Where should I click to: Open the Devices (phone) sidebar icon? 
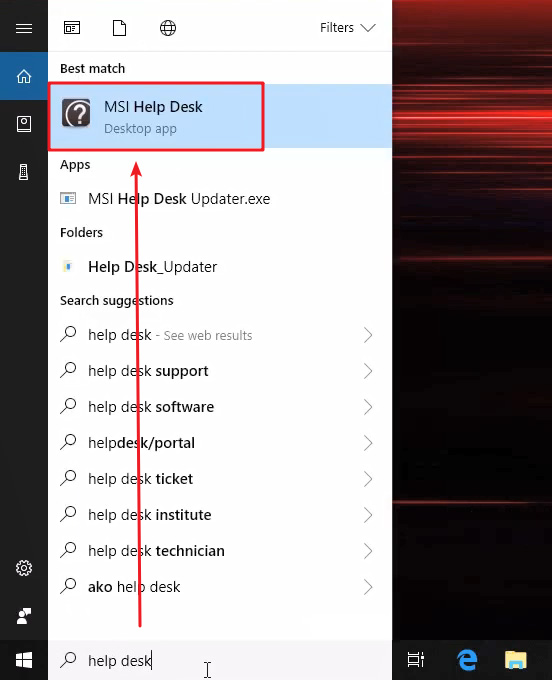coord(24,172)
